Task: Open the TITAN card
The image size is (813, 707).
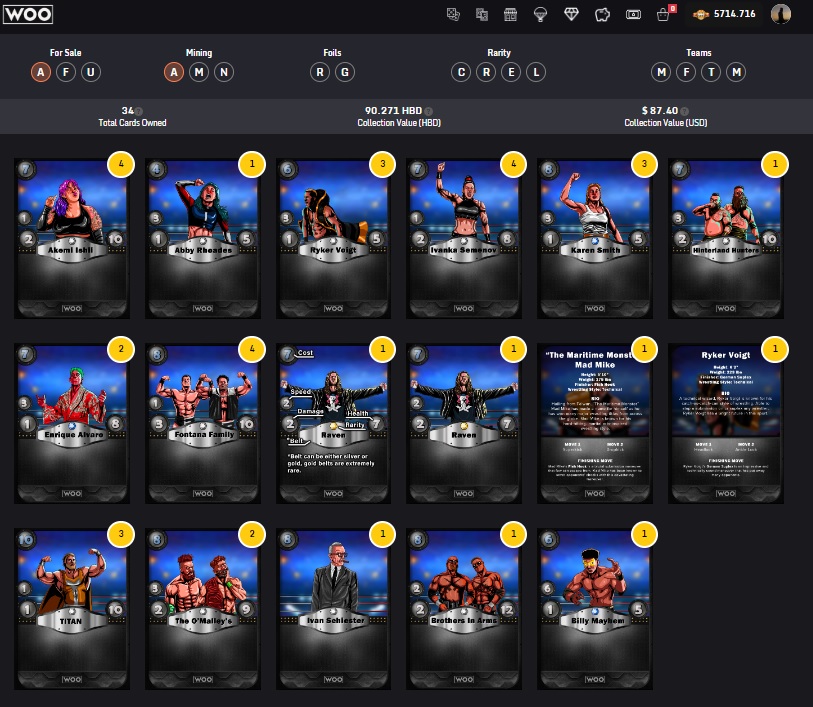Action: [72, 609]
